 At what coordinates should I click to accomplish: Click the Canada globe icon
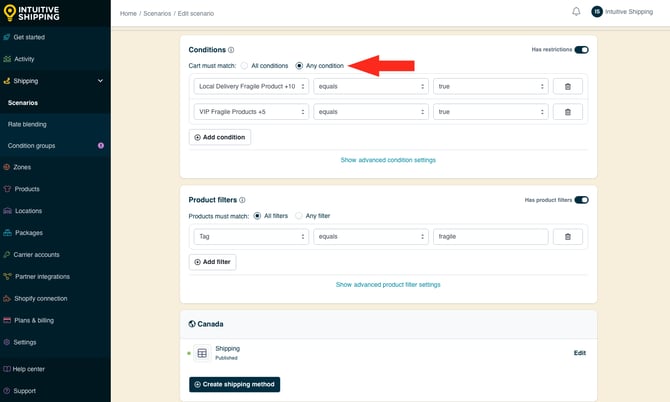(192, 324)
